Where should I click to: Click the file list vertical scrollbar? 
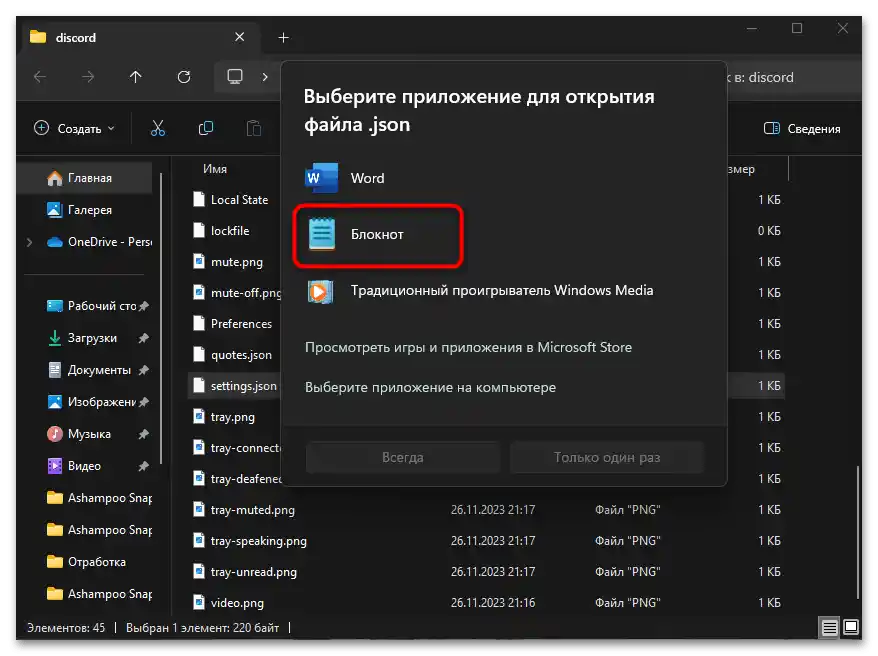click(857, 532)
